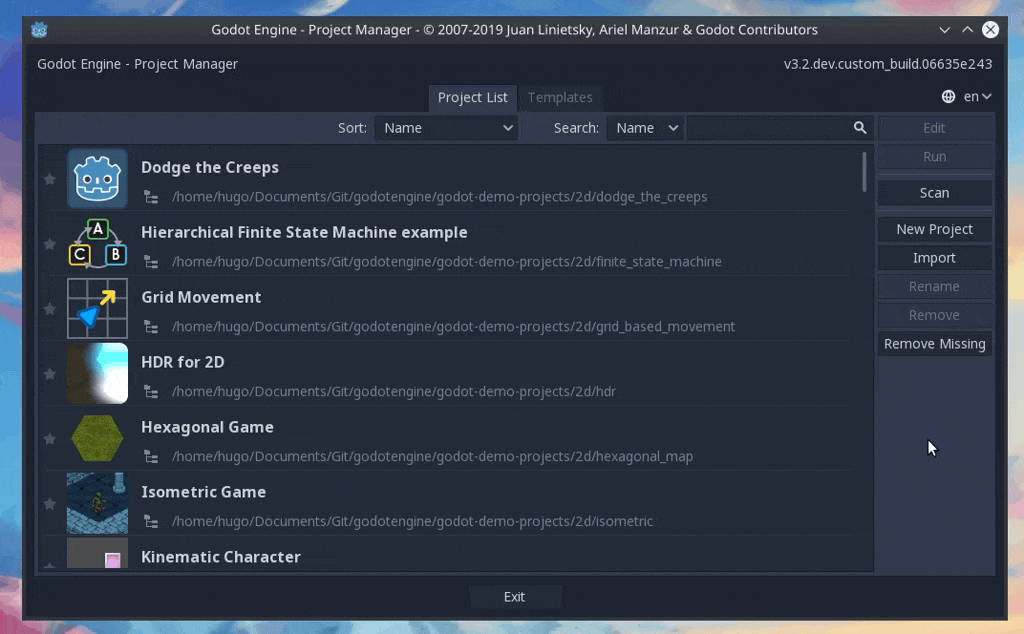Click the New Project button

[934, 229]
